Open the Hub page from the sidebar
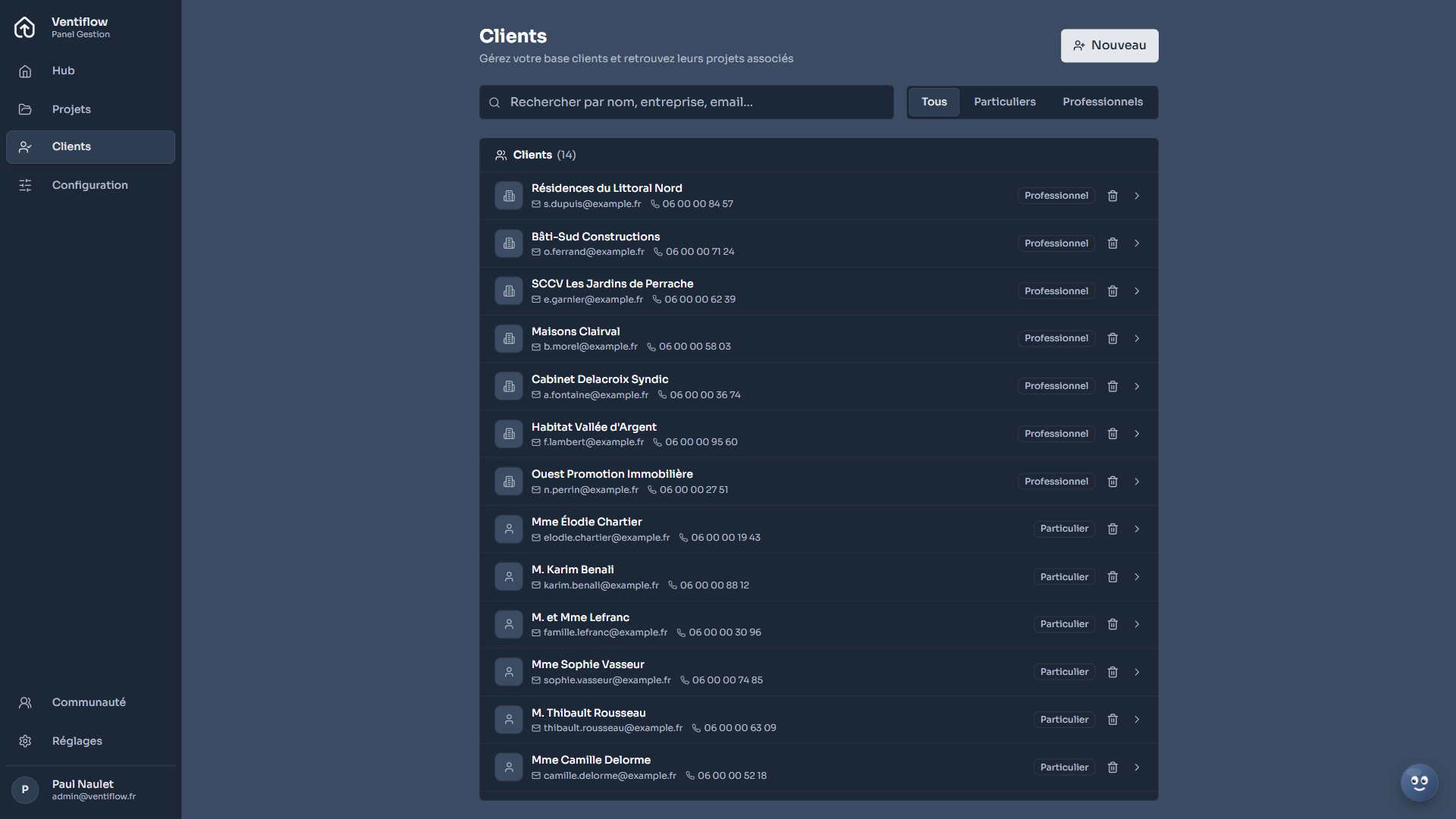The width and height of the screenshot is (1456, 819). 90,71
